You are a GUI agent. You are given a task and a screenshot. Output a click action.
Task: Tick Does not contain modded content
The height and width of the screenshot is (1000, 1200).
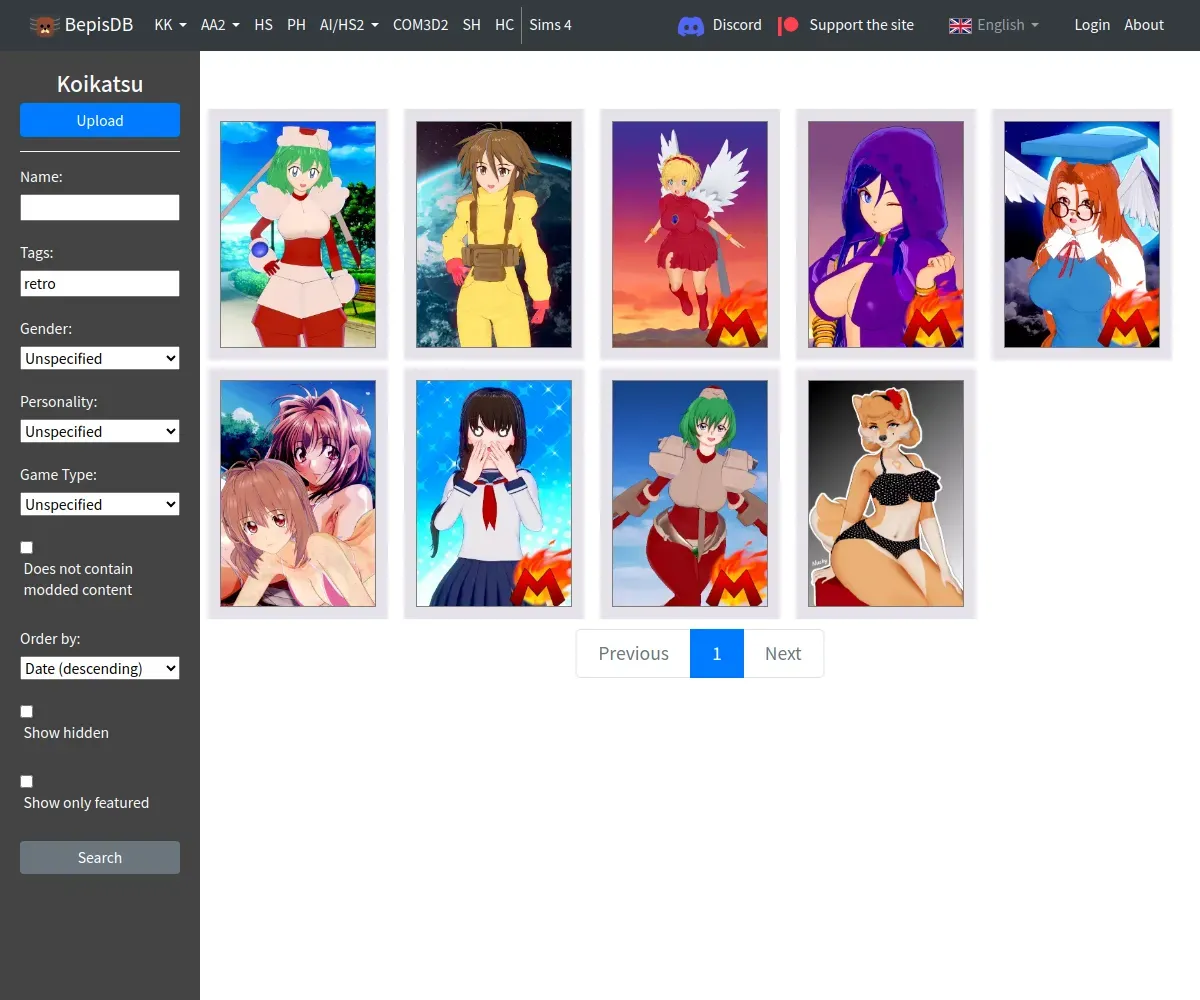coord(27,547)
